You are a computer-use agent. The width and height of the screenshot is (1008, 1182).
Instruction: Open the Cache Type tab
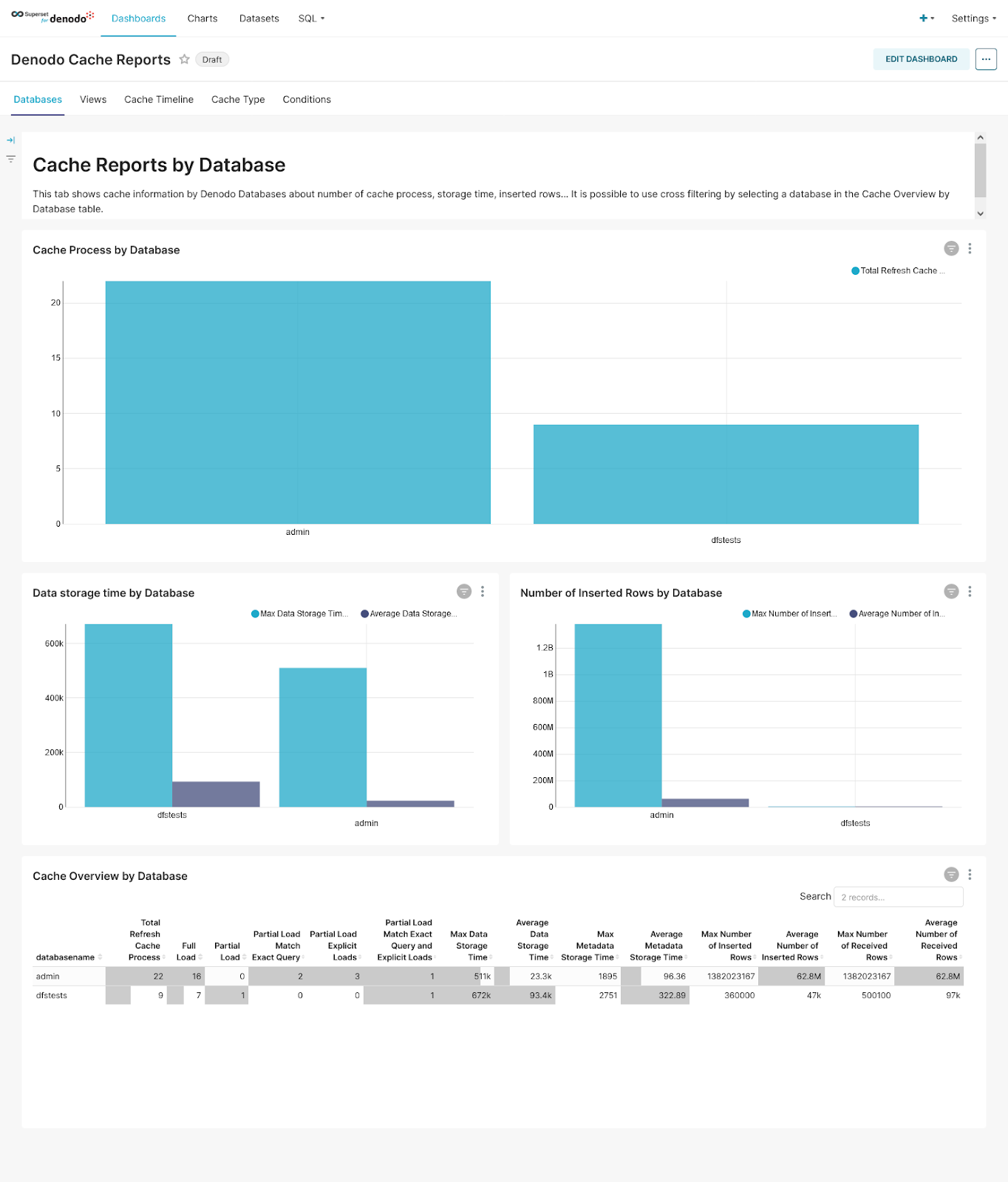238,100
